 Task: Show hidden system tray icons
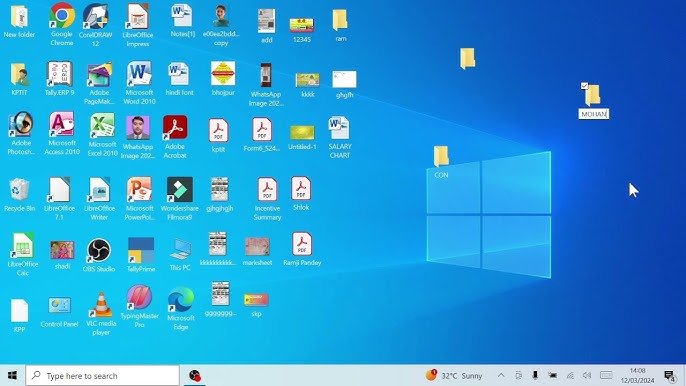[x=501, y=375]
